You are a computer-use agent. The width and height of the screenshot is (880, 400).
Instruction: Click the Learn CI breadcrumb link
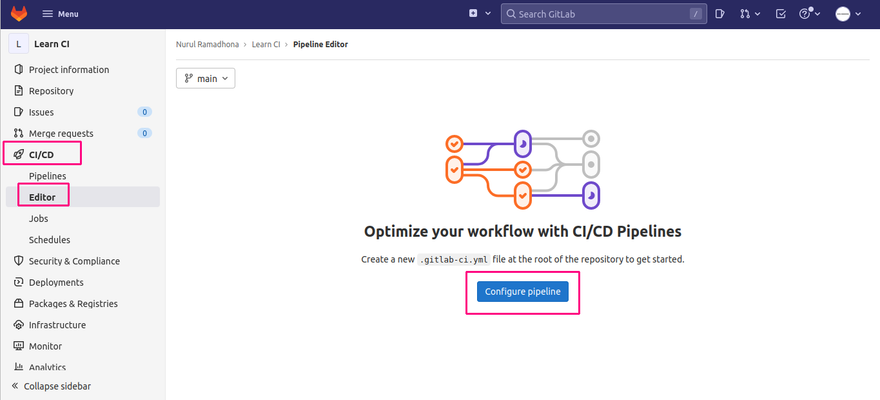(x=266, y=44)
